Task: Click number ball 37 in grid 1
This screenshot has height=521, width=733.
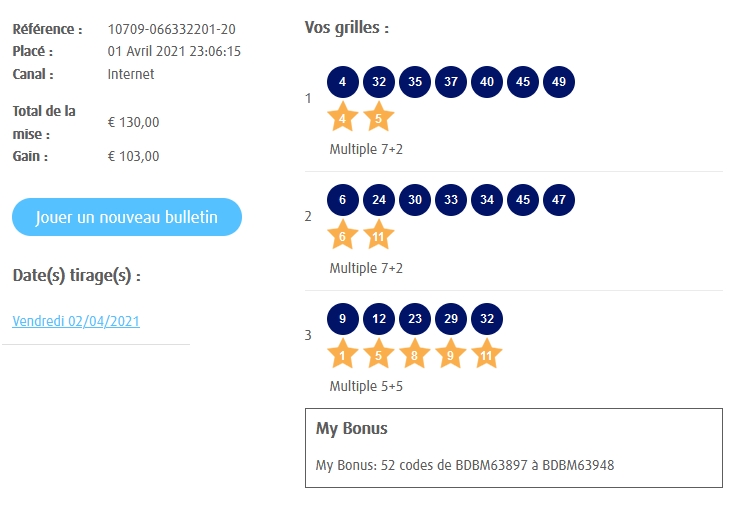Action: pyautogui.click(x=451, y=82)
